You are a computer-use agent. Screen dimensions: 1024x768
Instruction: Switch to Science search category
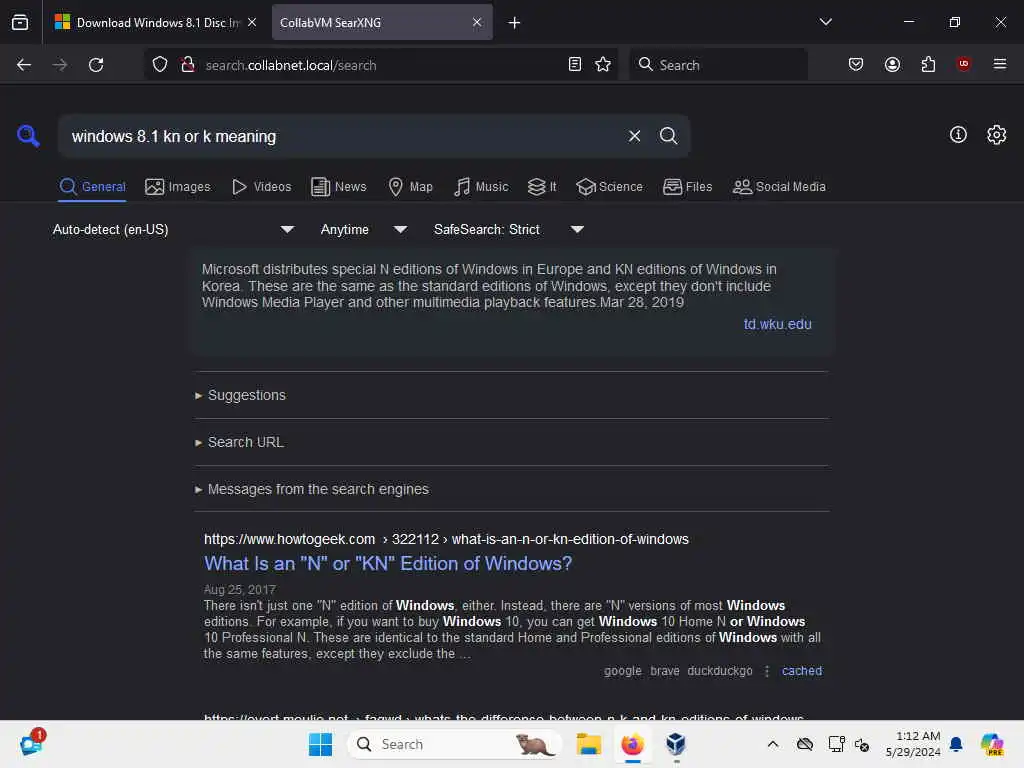click(609, 187)
